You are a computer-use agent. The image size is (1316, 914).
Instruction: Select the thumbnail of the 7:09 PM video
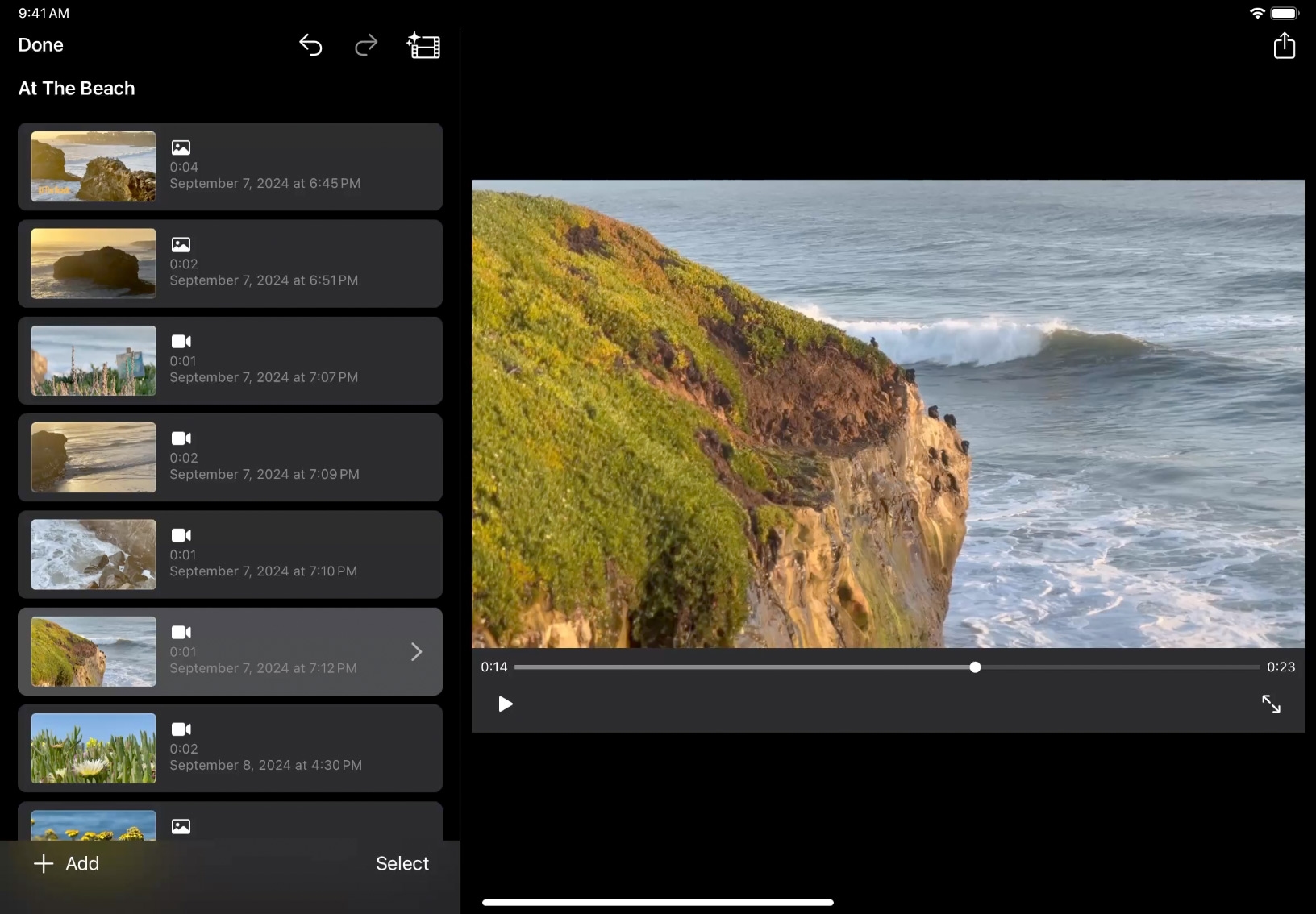[94, 458]
